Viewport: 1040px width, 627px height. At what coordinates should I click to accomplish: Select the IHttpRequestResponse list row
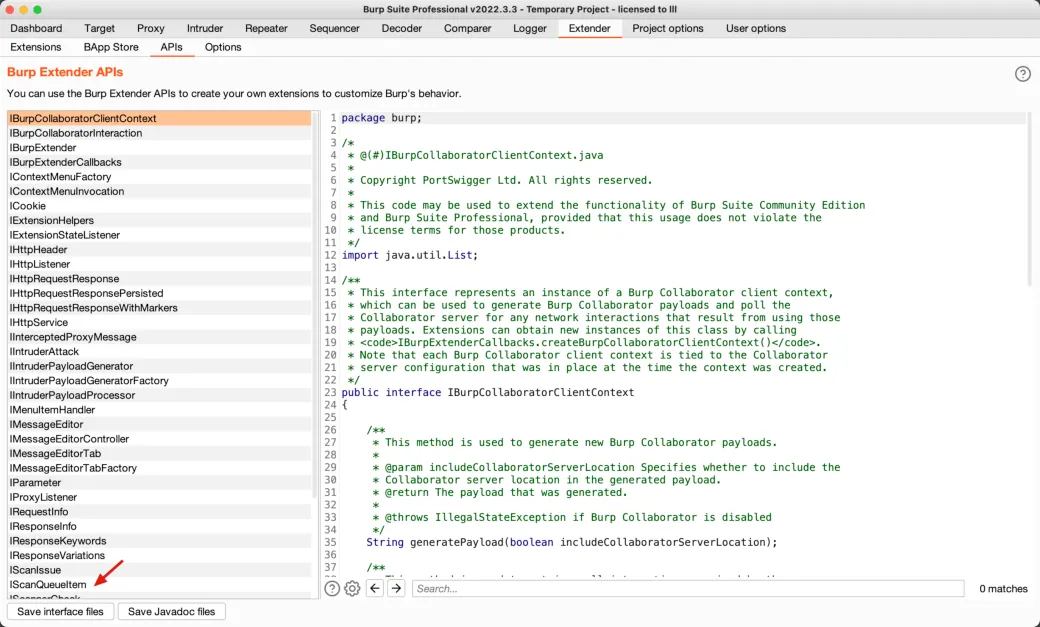point(159,279)
